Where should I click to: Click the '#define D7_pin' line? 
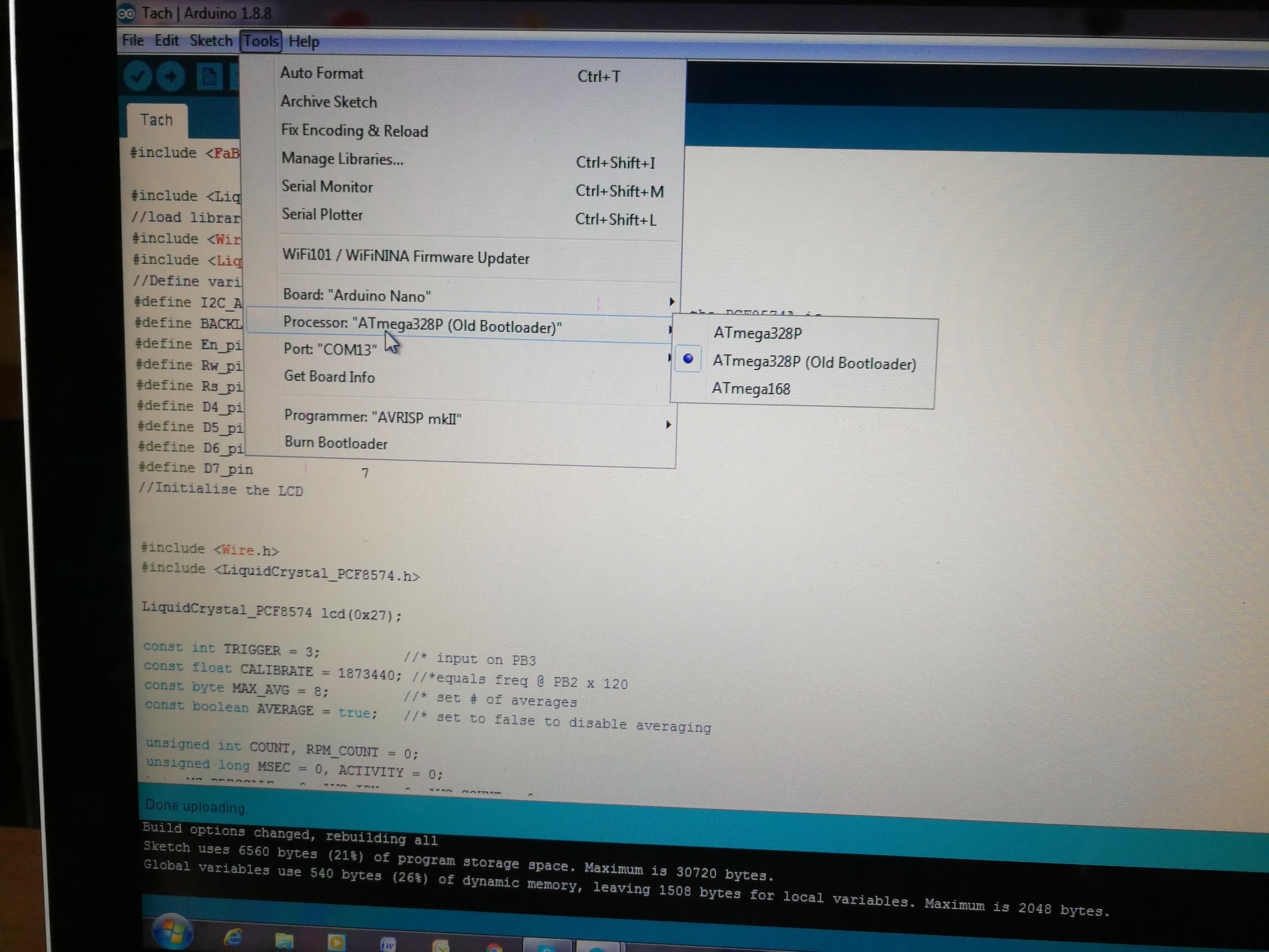(x=196, y=468)
